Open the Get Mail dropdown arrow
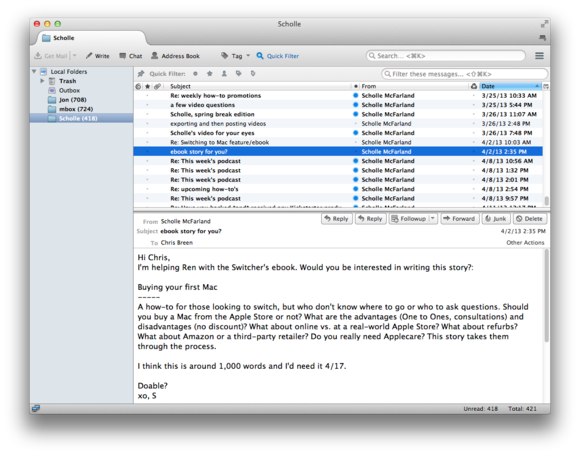580x455 pixels. click(74, 56)
